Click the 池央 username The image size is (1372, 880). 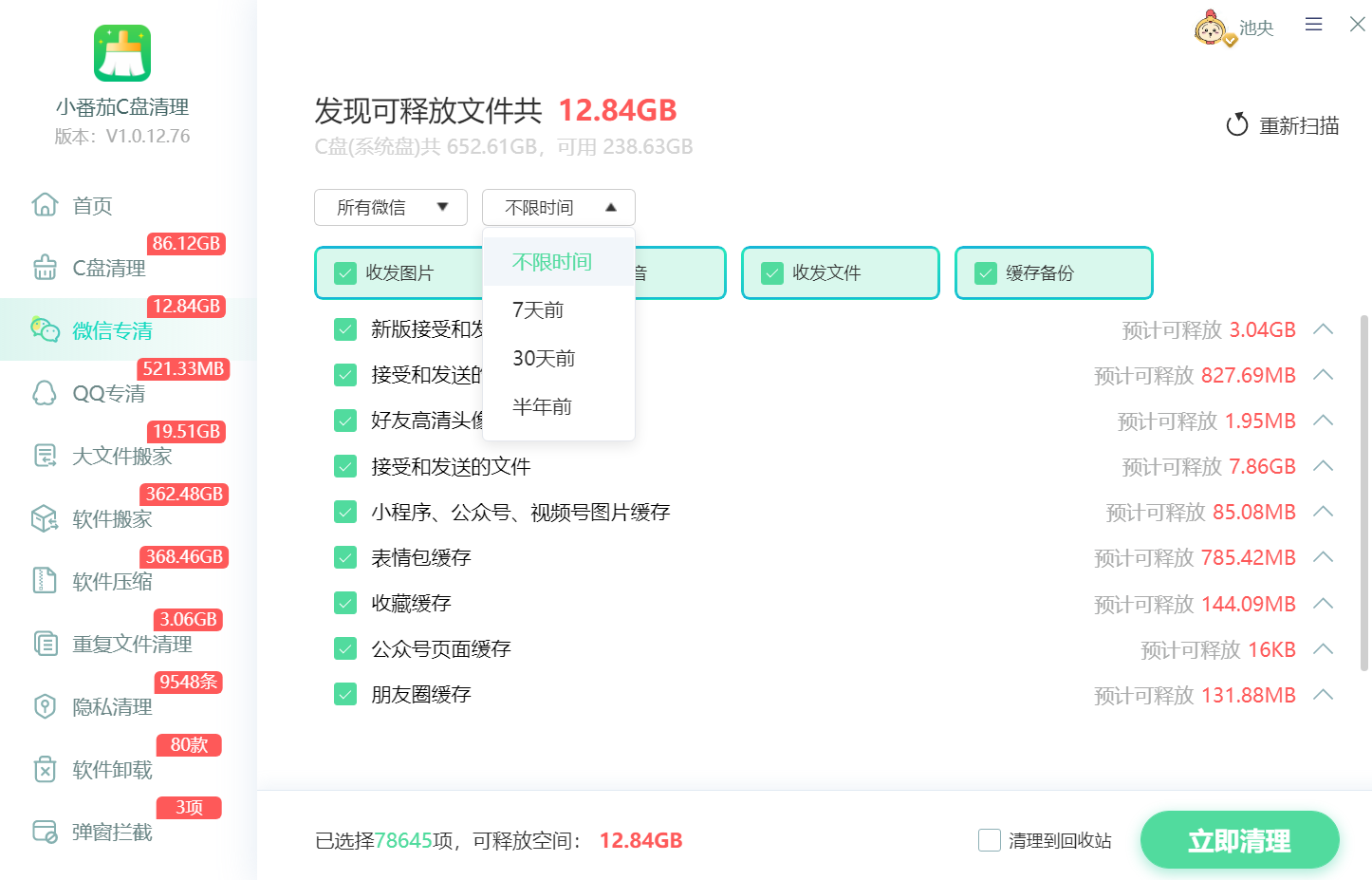click(1256, 28)
